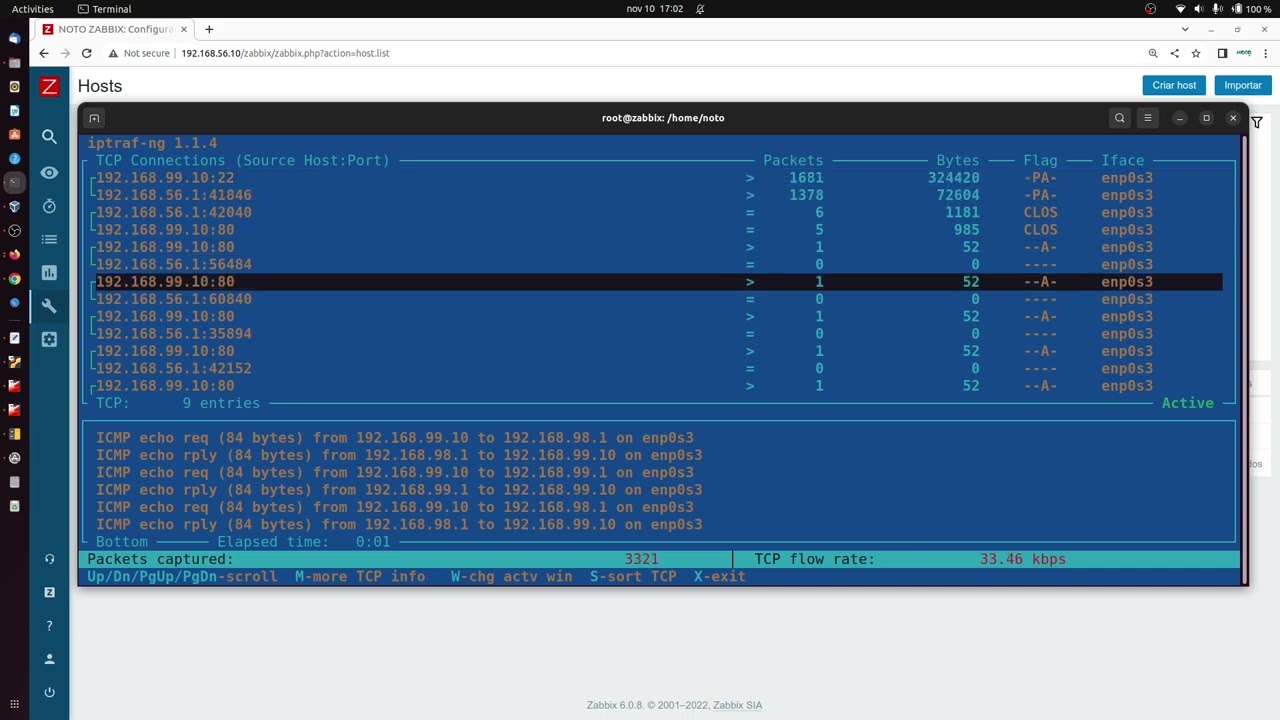
Task: Click Bytes value 324420
Action: [953, 178]
